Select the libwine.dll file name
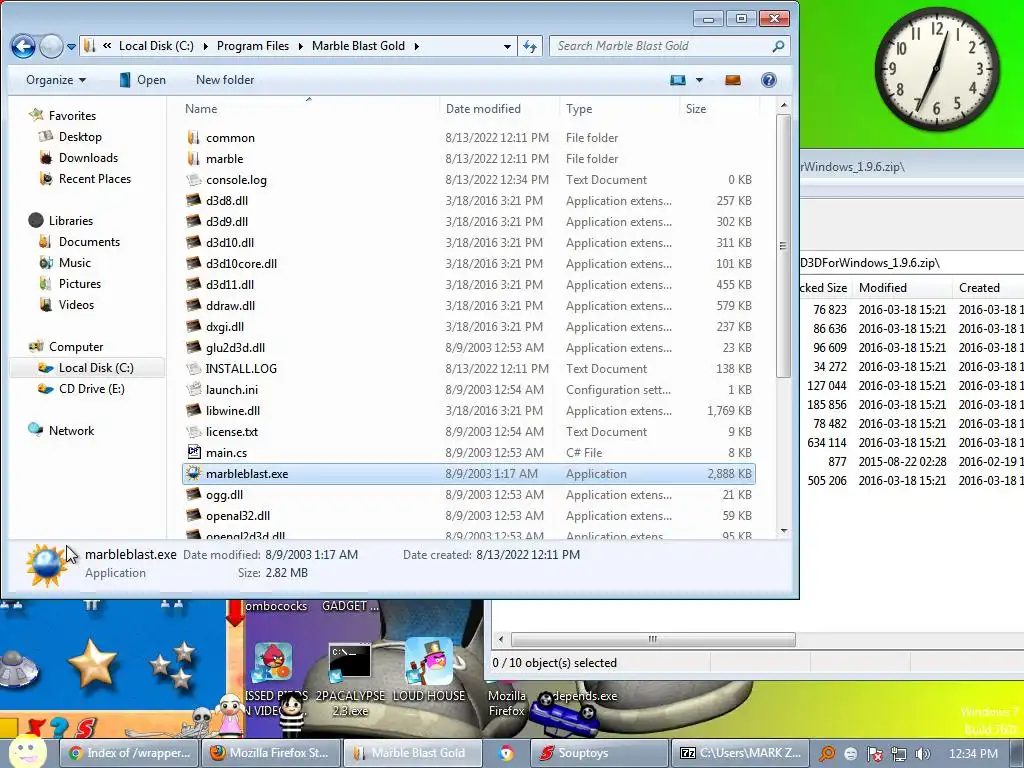Screen dimensions: 1024x768 (232, 411)
